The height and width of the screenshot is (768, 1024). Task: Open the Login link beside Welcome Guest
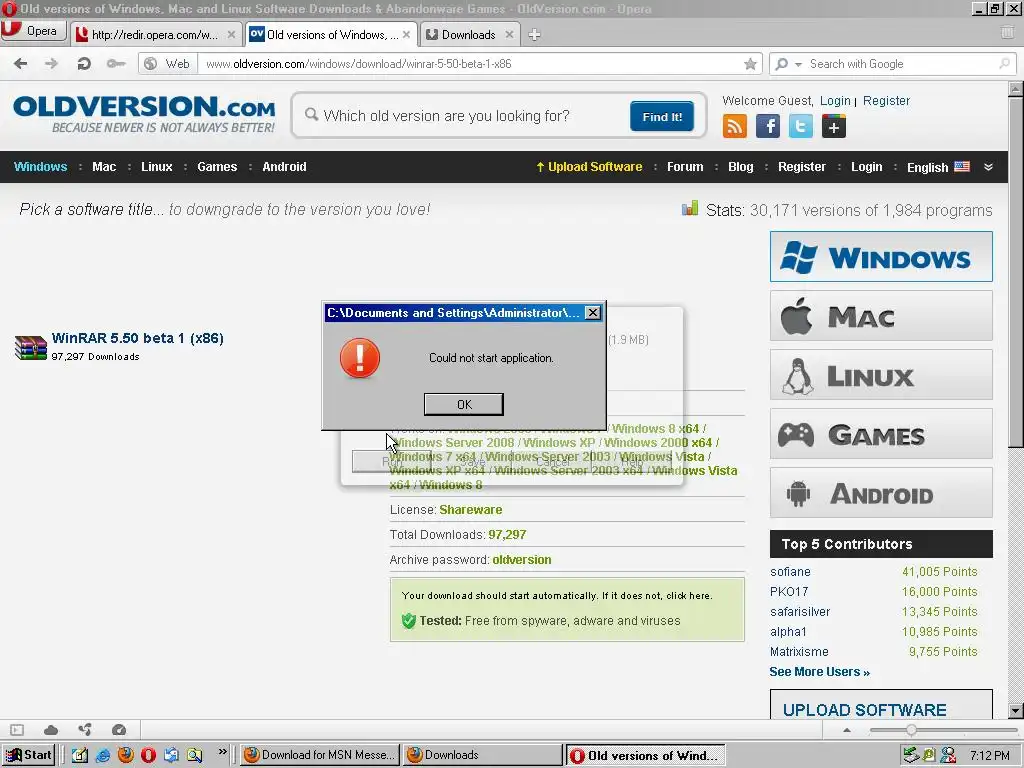click(835, 101)
